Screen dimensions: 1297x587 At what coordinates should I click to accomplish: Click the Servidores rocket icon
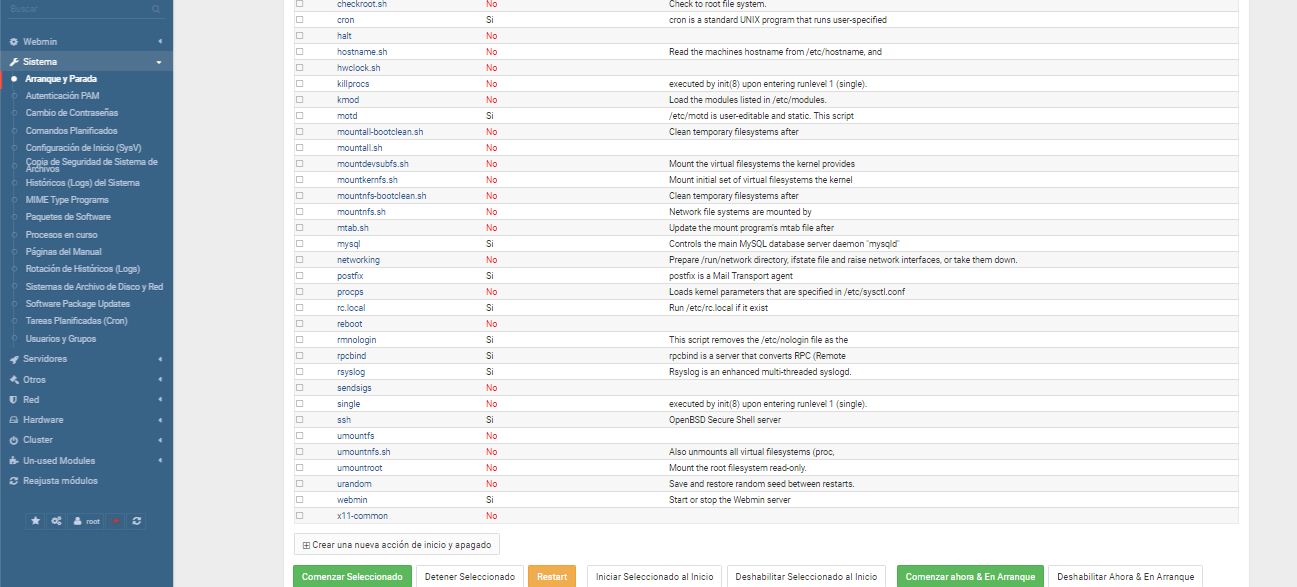(x=13, y=359)
